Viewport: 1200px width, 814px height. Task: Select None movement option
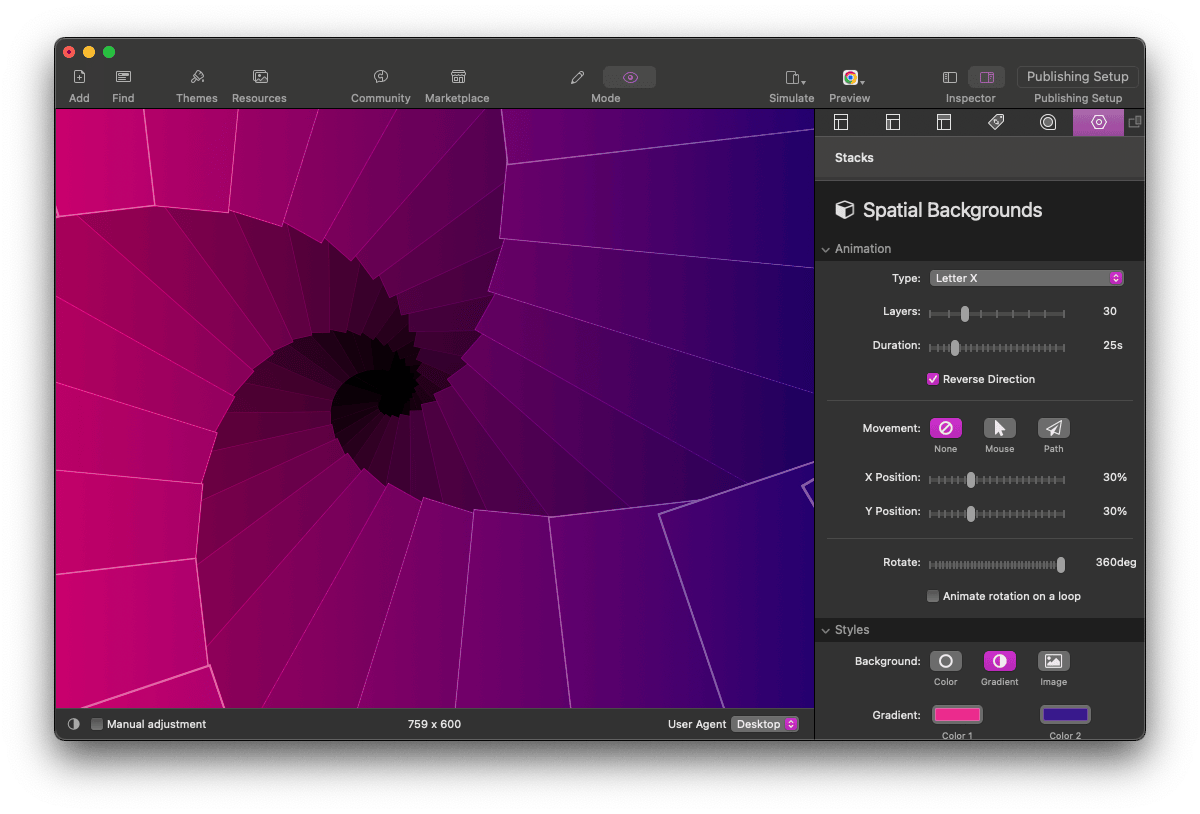[946, 428]
